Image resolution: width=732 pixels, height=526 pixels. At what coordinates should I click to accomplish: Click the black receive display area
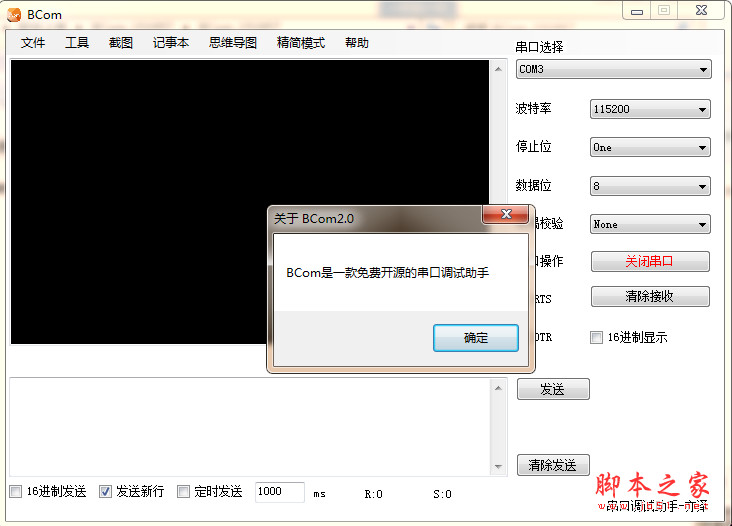[x=250, y=202]
